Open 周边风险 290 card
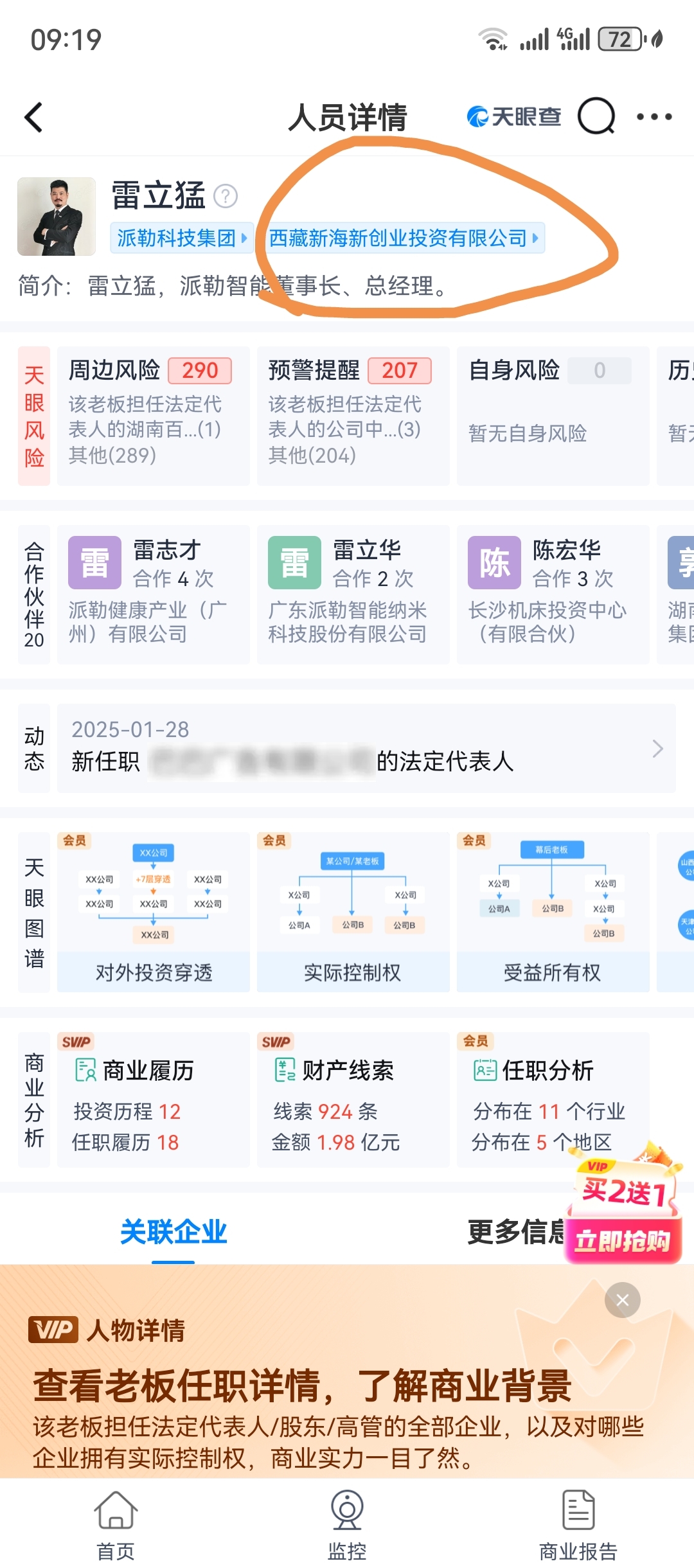This screenshot has height=1568, width=694. coord(154,416)
